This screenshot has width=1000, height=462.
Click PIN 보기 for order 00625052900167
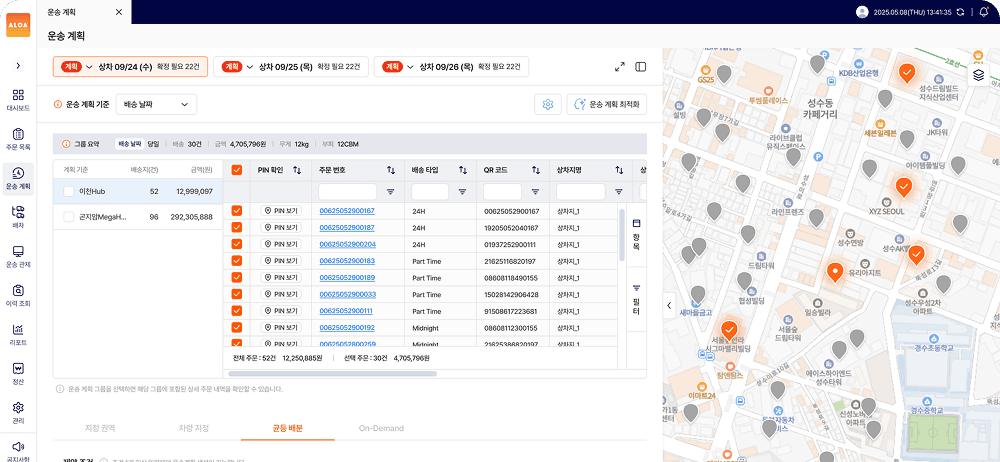point(281,211)
